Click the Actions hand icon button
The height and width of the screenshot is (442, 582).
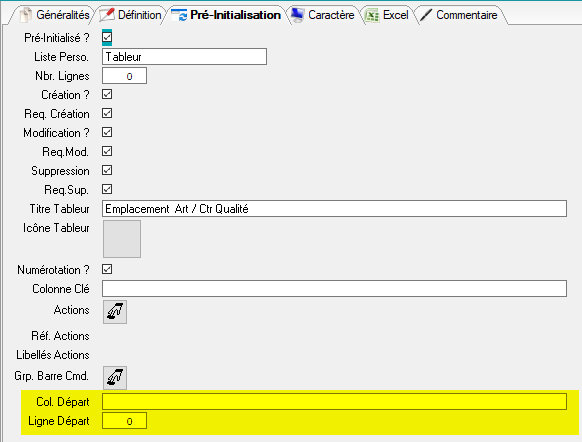(x=115, y=312)
